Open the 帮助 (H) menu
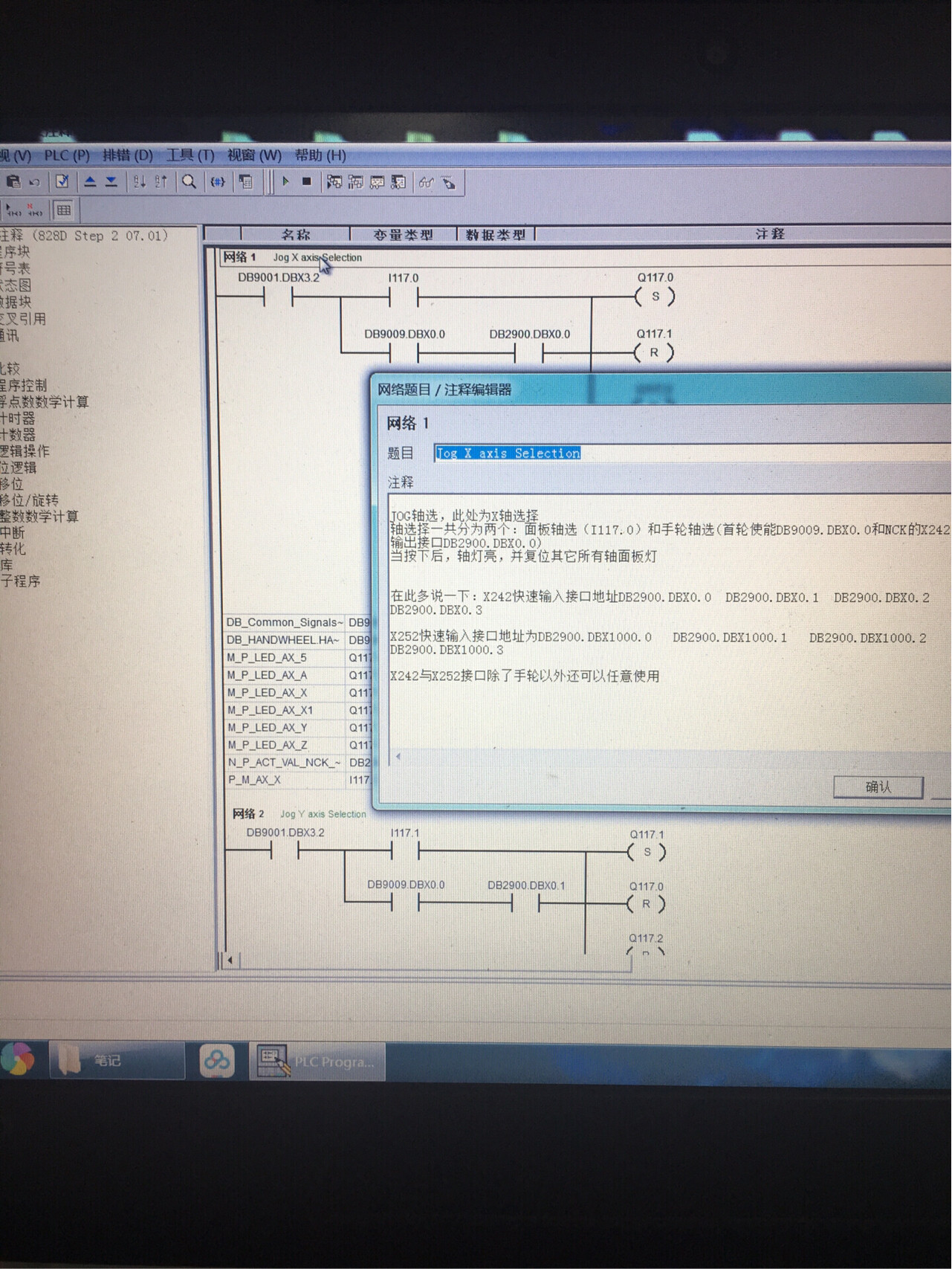The image size is (952, 1269). point(320,155)
